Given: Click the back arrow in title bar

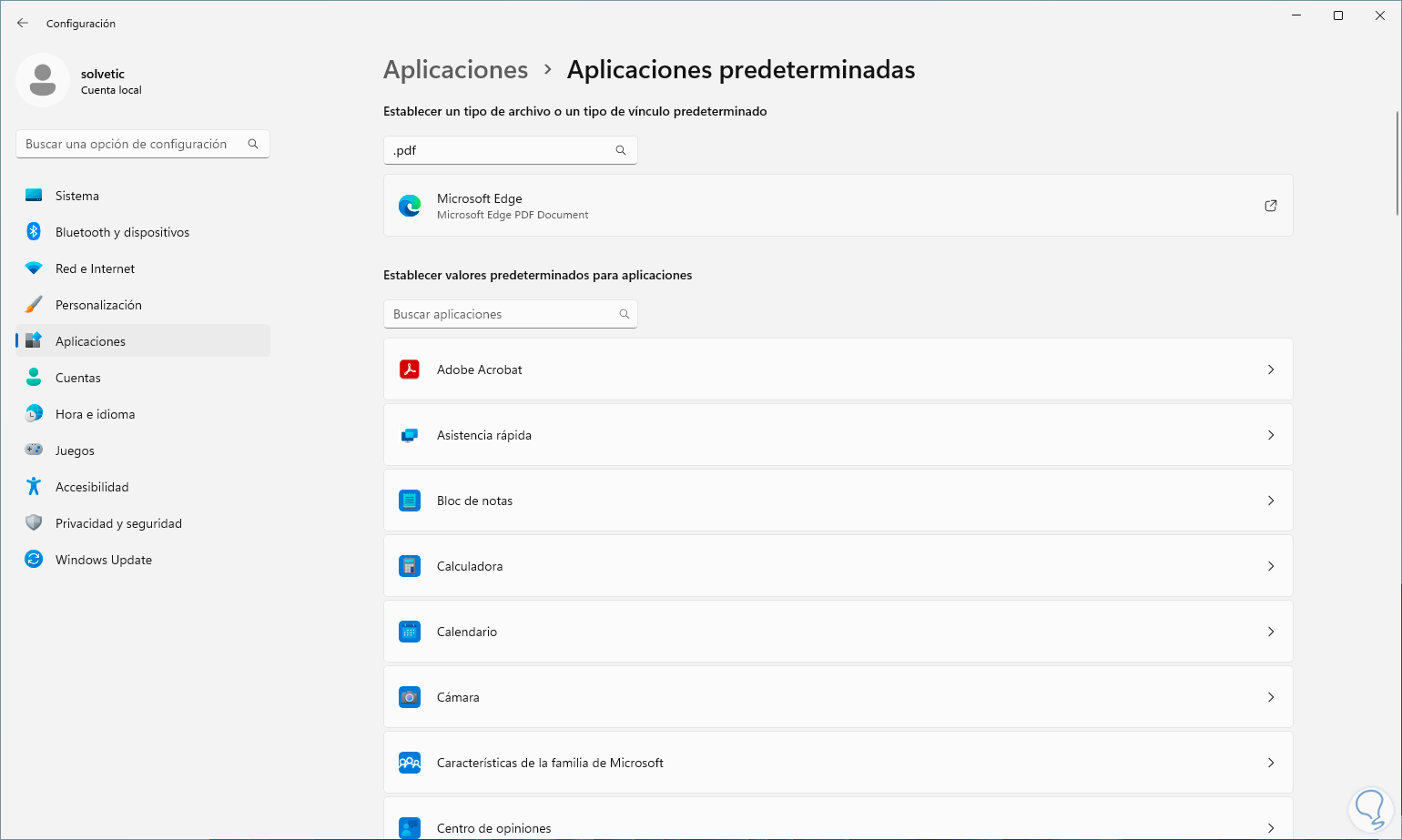Looking at the screenshot, I should 23,23.
